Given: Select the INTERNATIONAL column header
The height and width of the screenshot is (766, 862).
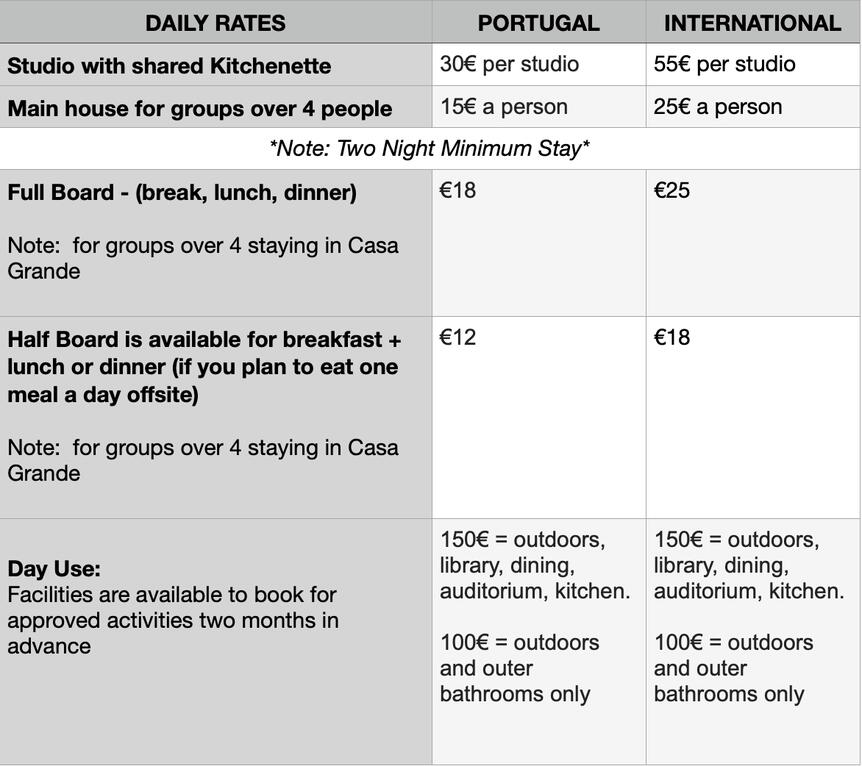Looking at the screenshot, I should (752, 23).
